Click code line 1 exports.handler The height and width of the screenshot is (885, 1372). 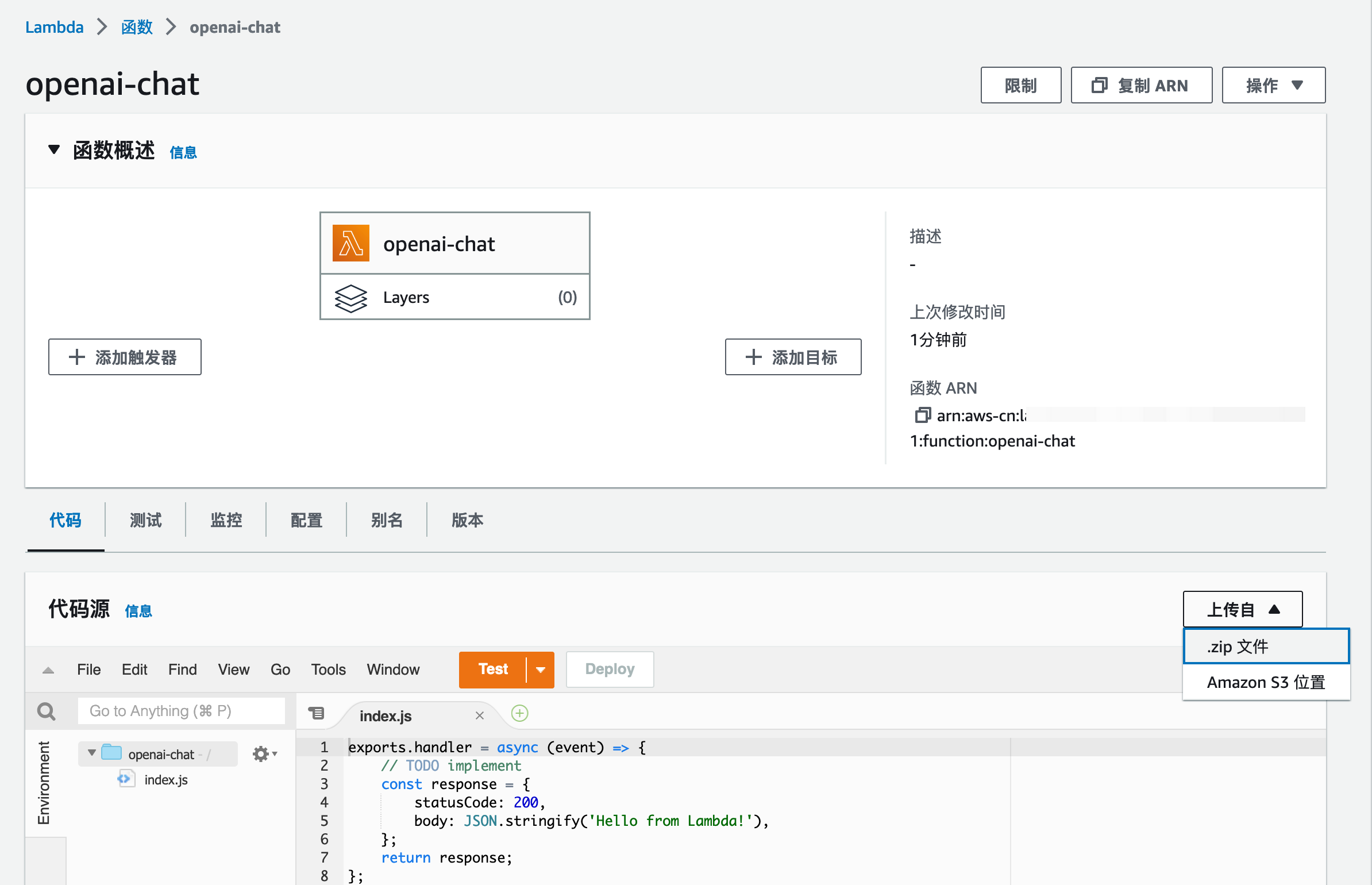tap(497, 747)
